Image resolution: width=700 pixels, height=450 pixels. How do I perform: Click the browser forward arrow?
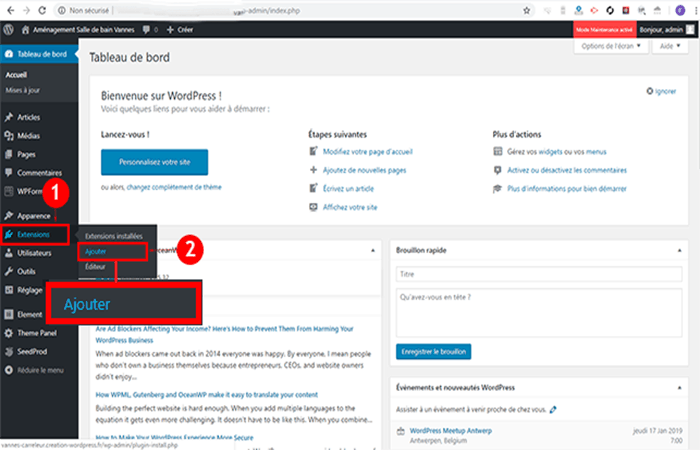tap(26, 10)
